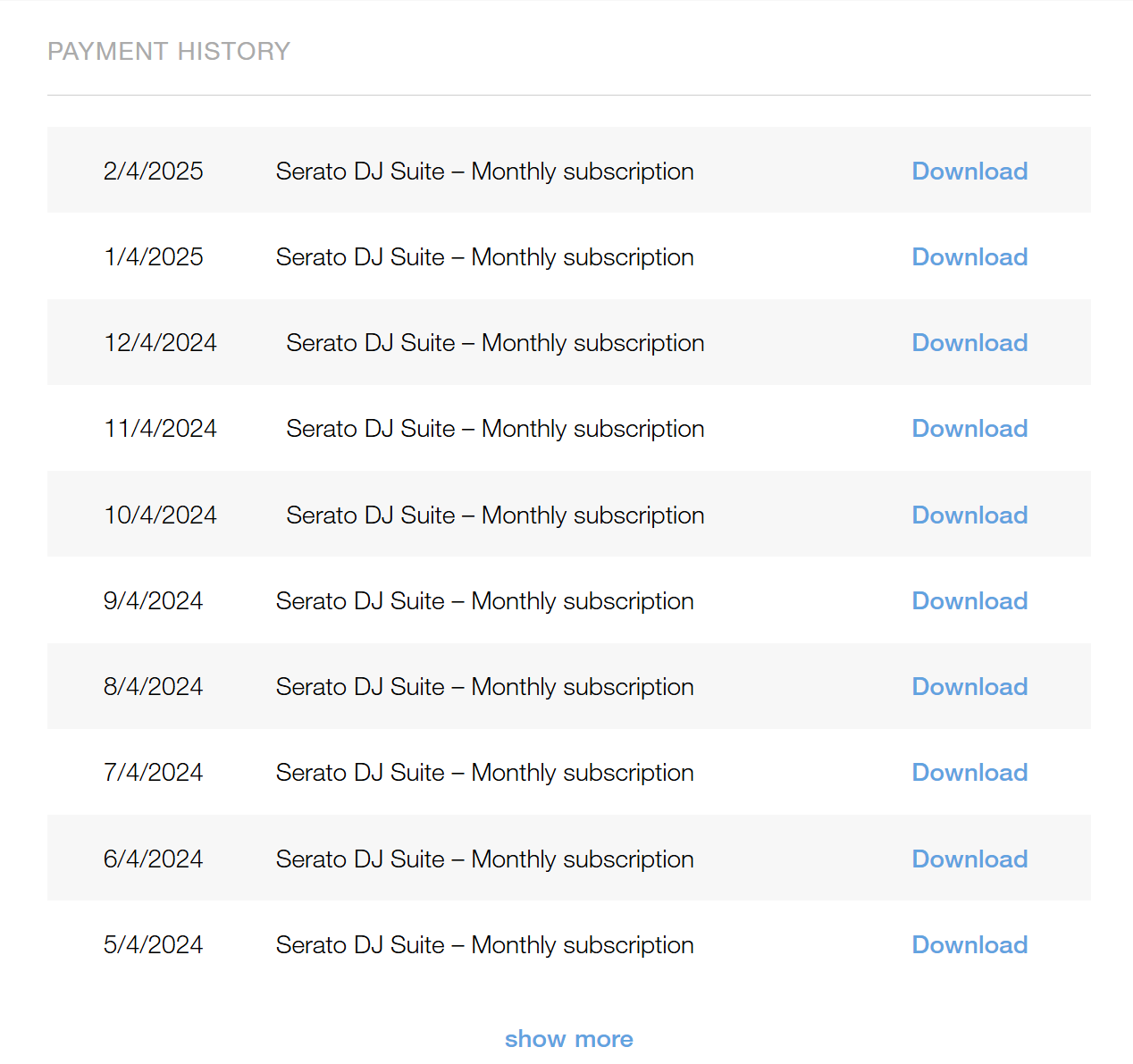Viewport: 1133px width, 1064px height.
Task: Select the 9/4/2024 date entry
Action: 153,600
